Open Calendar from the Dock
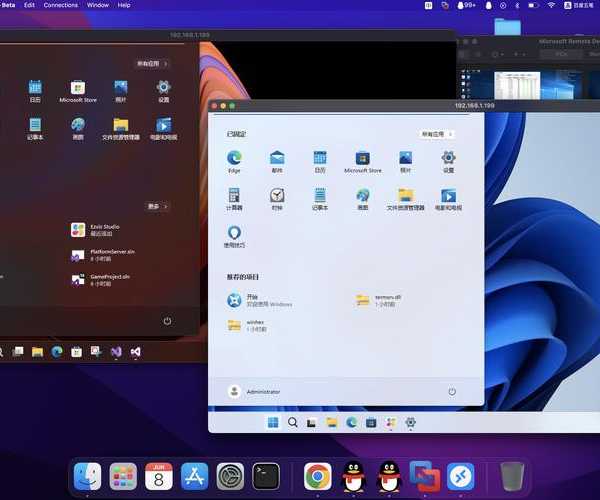 (158, 476)
